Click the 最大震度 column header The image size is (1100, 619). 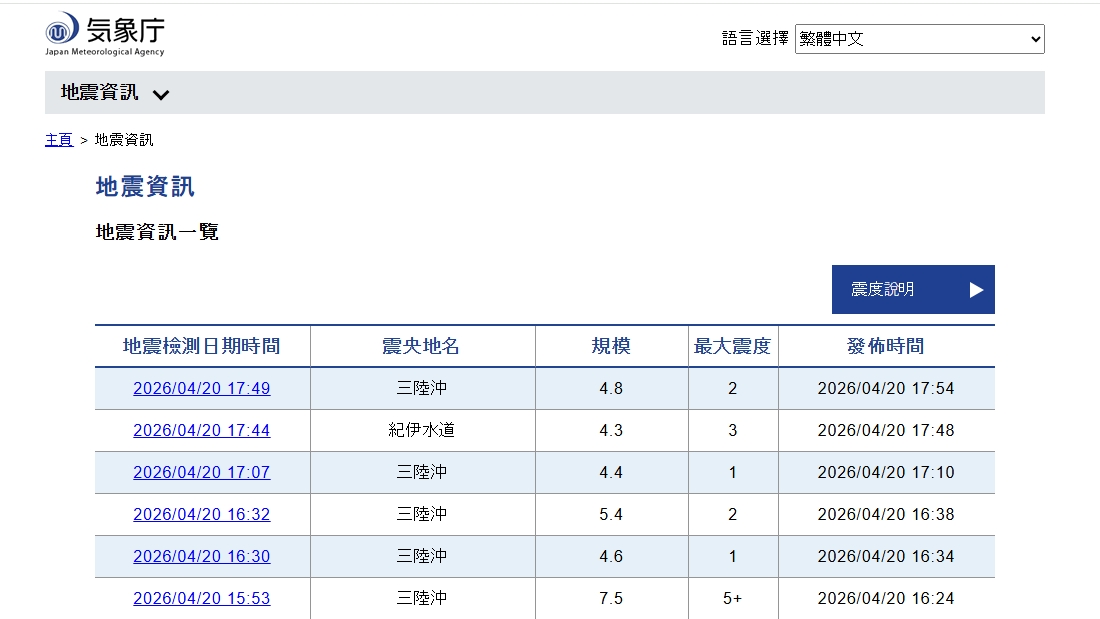(x=732, y=347)
